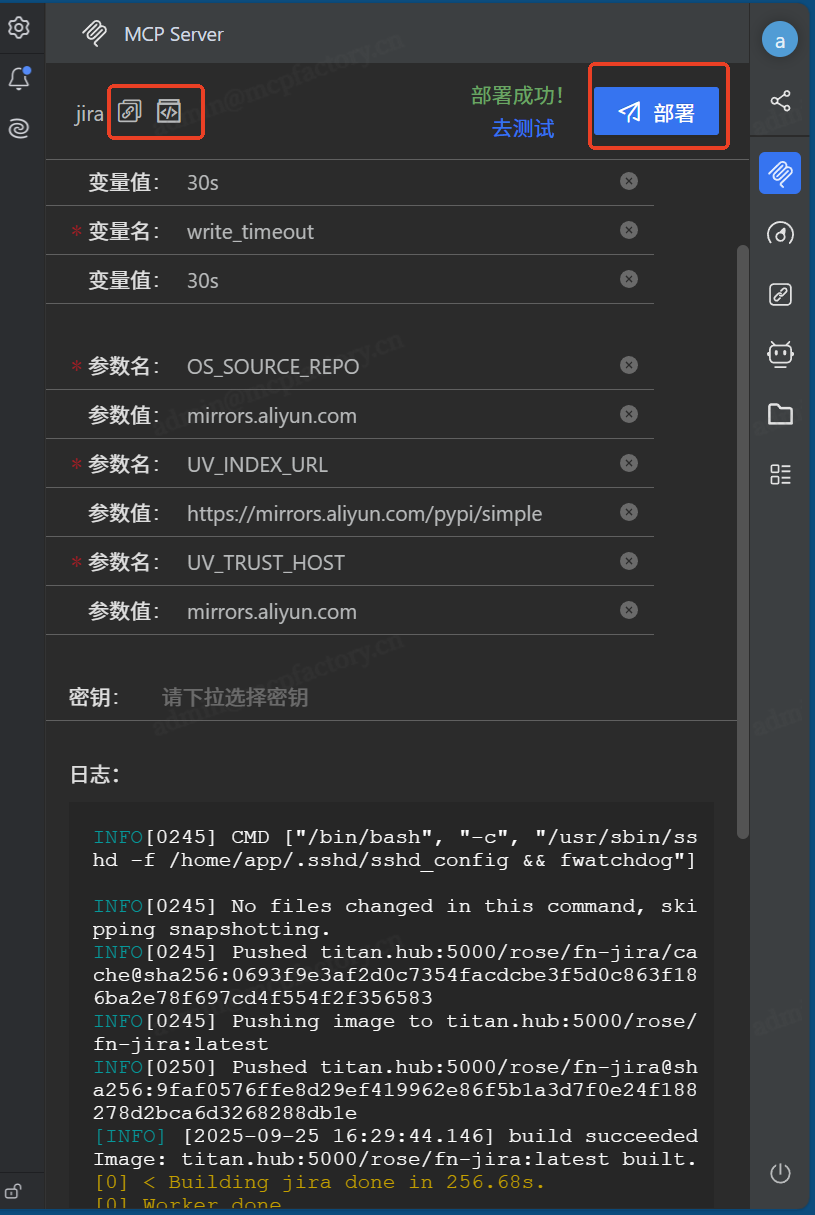Open the folder icon in right sidebar
The image size is (815, 1215).
click(x=780, y=414)
